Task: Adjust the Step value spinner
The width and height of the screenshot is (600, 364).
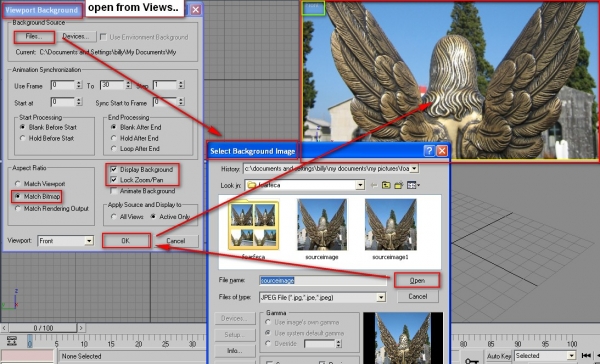Action: (x=181, y=85)
